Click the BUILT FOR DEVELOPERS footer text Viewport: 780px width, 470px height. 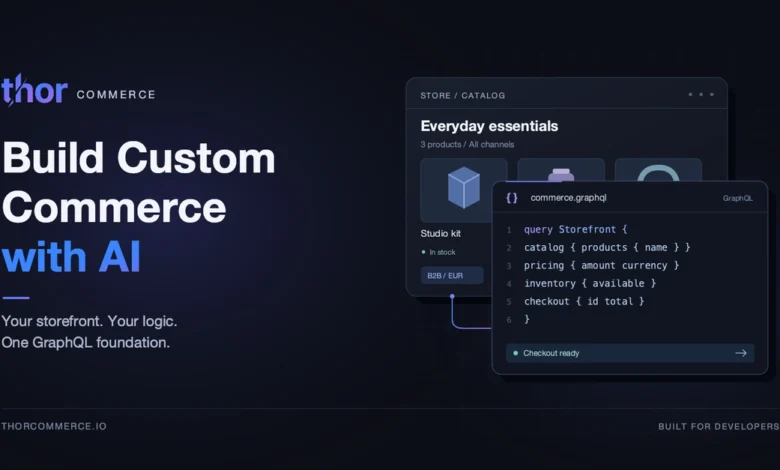[x=718, y=426]
